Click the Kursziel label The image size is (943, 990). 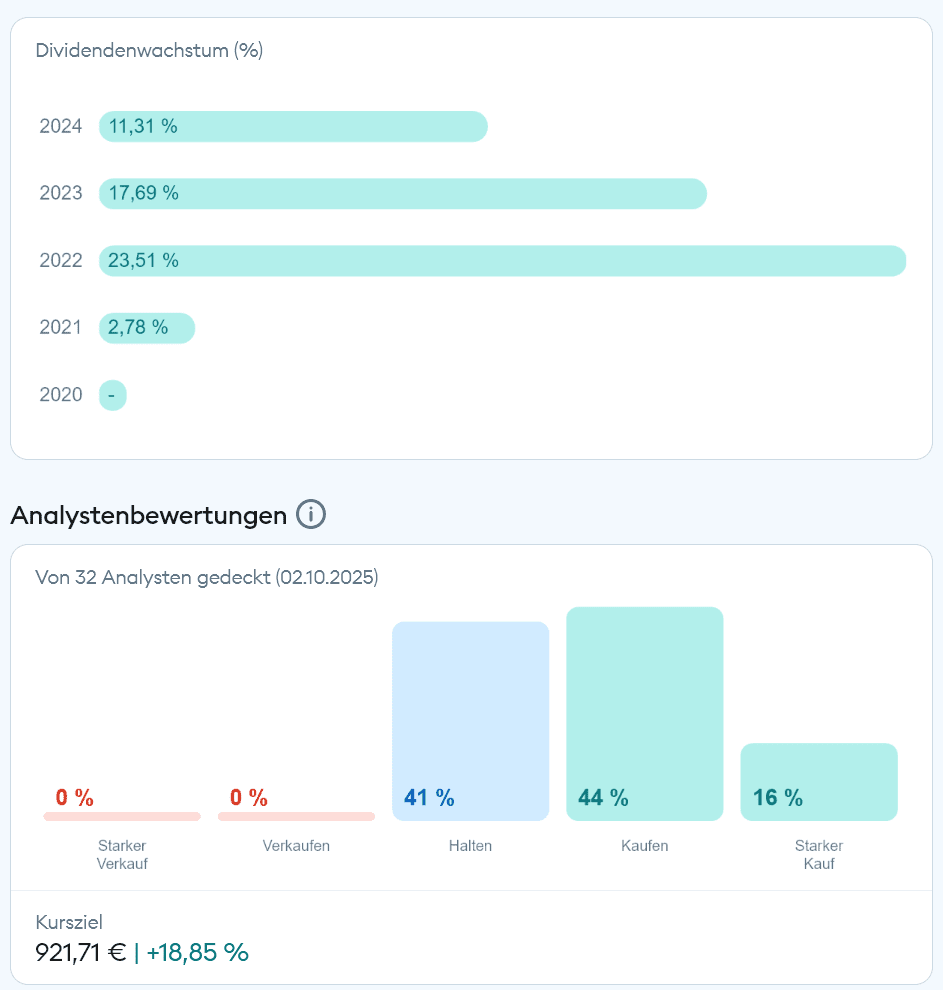pos(69,922)
